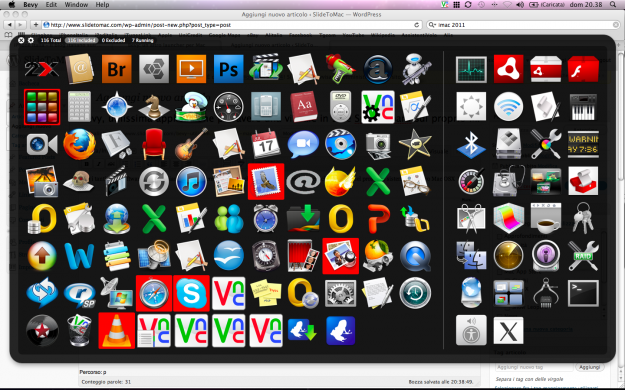
Task: Launch iChat speech bubble icon
Action: click(x=303, y=144)
